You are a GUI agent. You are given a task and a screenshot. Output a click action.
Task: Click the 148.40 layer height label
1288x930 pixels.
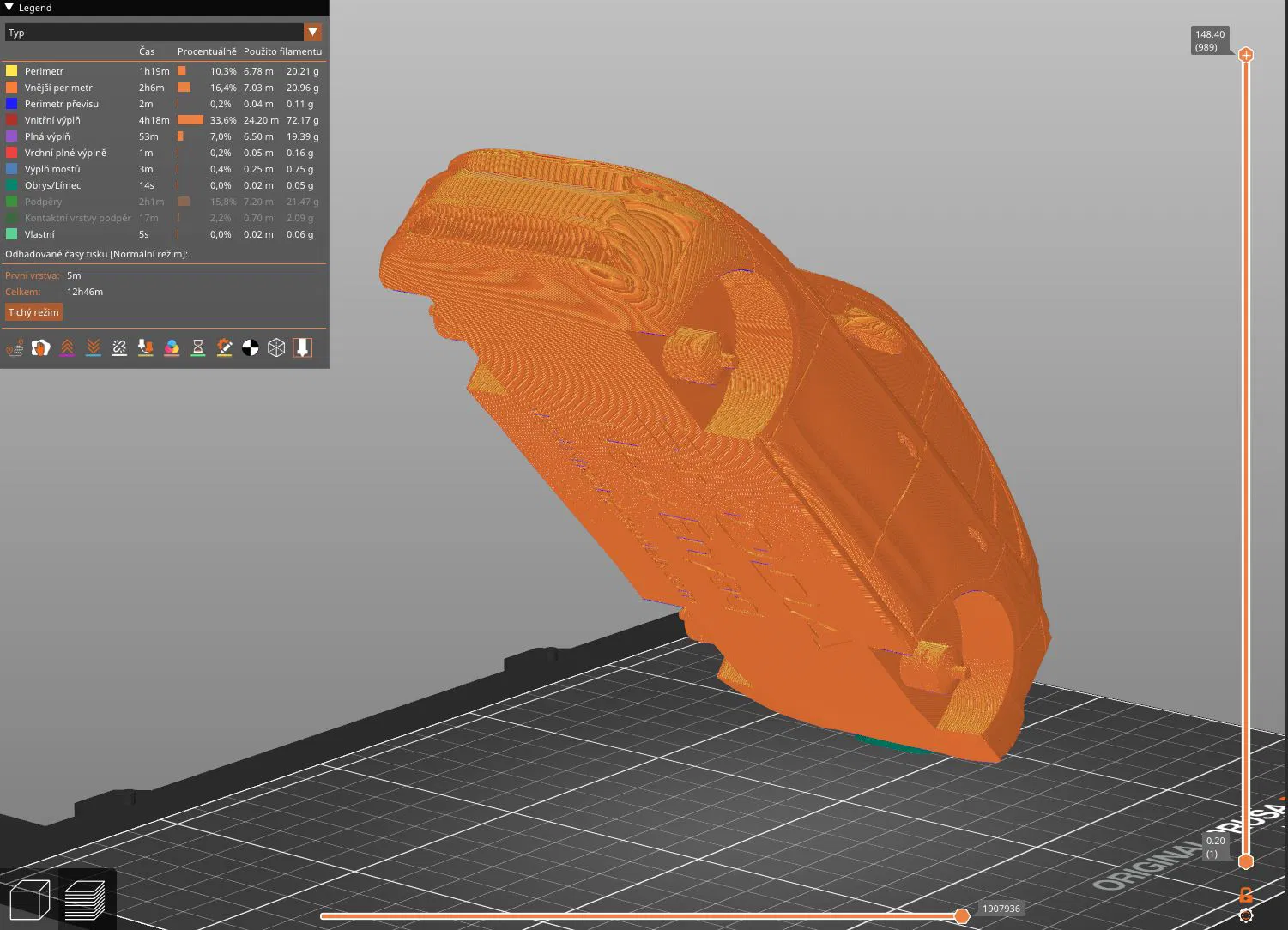coord(1210,40)
